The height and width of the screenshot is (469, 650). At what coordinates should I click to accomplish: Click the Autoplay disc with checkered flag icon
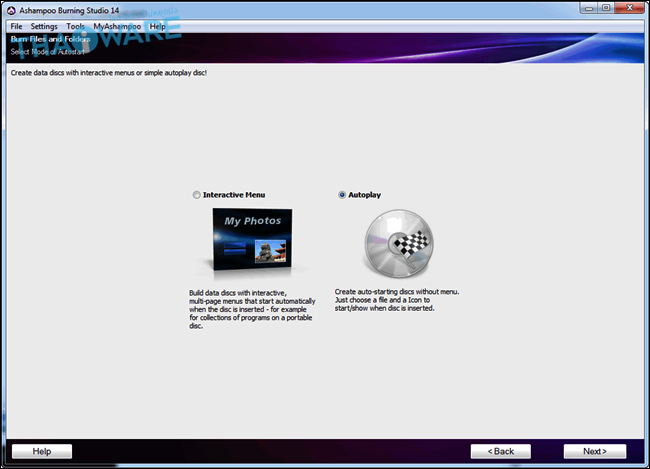click(399, 243)
